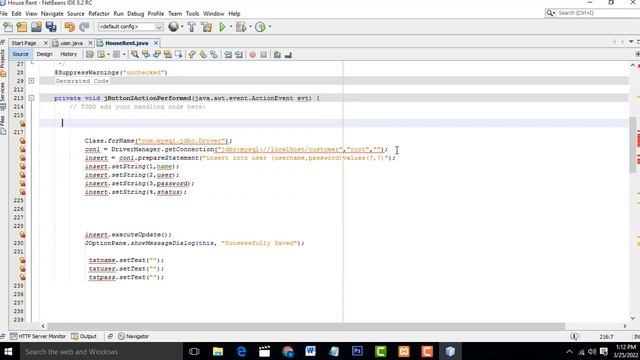Click the Open Project toolbar icon

(36, 27)
